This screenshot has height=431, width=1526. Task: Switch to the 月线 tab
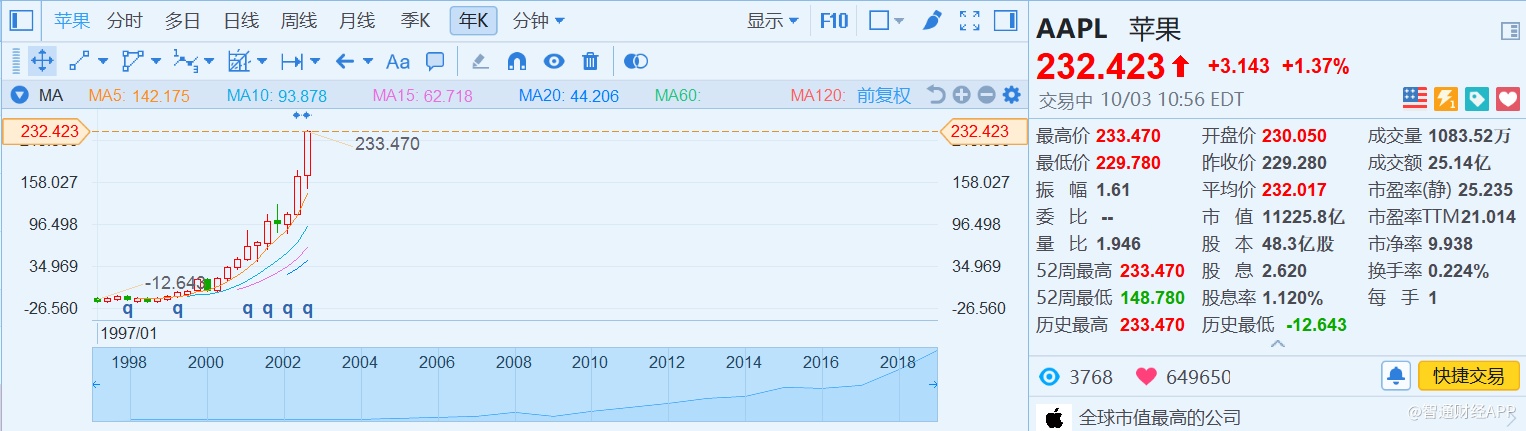coord(357,20)
